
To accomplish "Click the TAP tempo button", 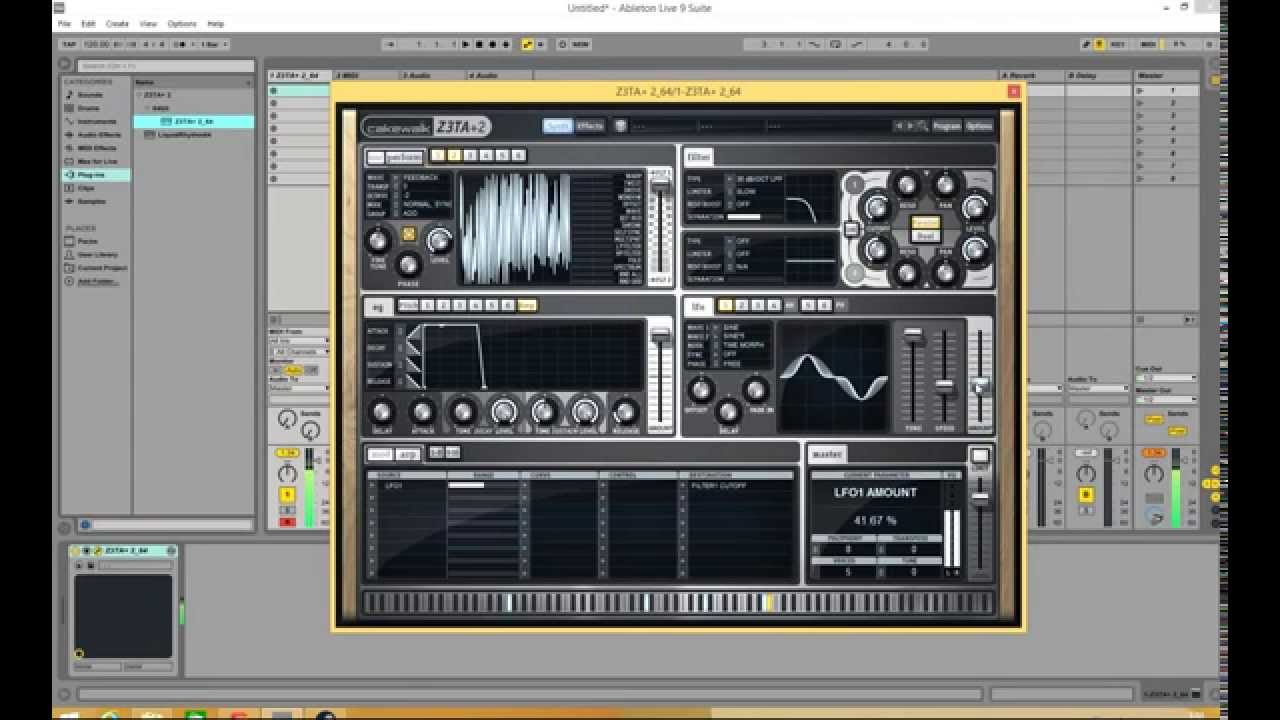I will click(x=69, y=44).
